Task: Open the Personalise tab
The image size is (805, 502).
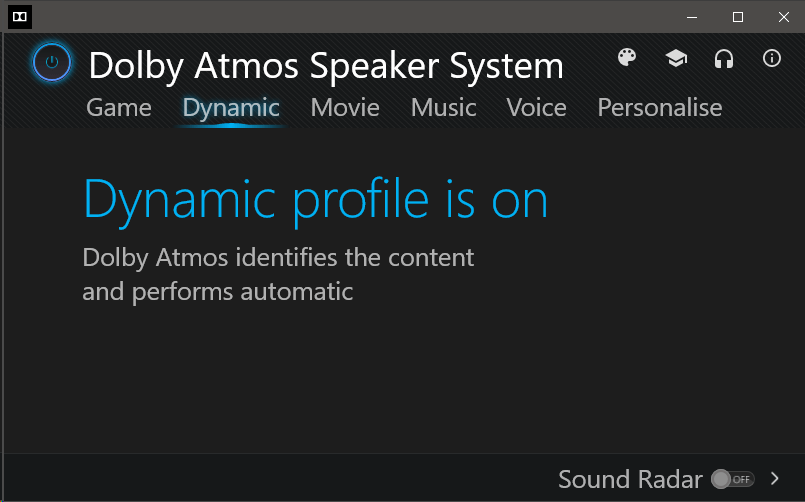Action: (x=660, y=108)
